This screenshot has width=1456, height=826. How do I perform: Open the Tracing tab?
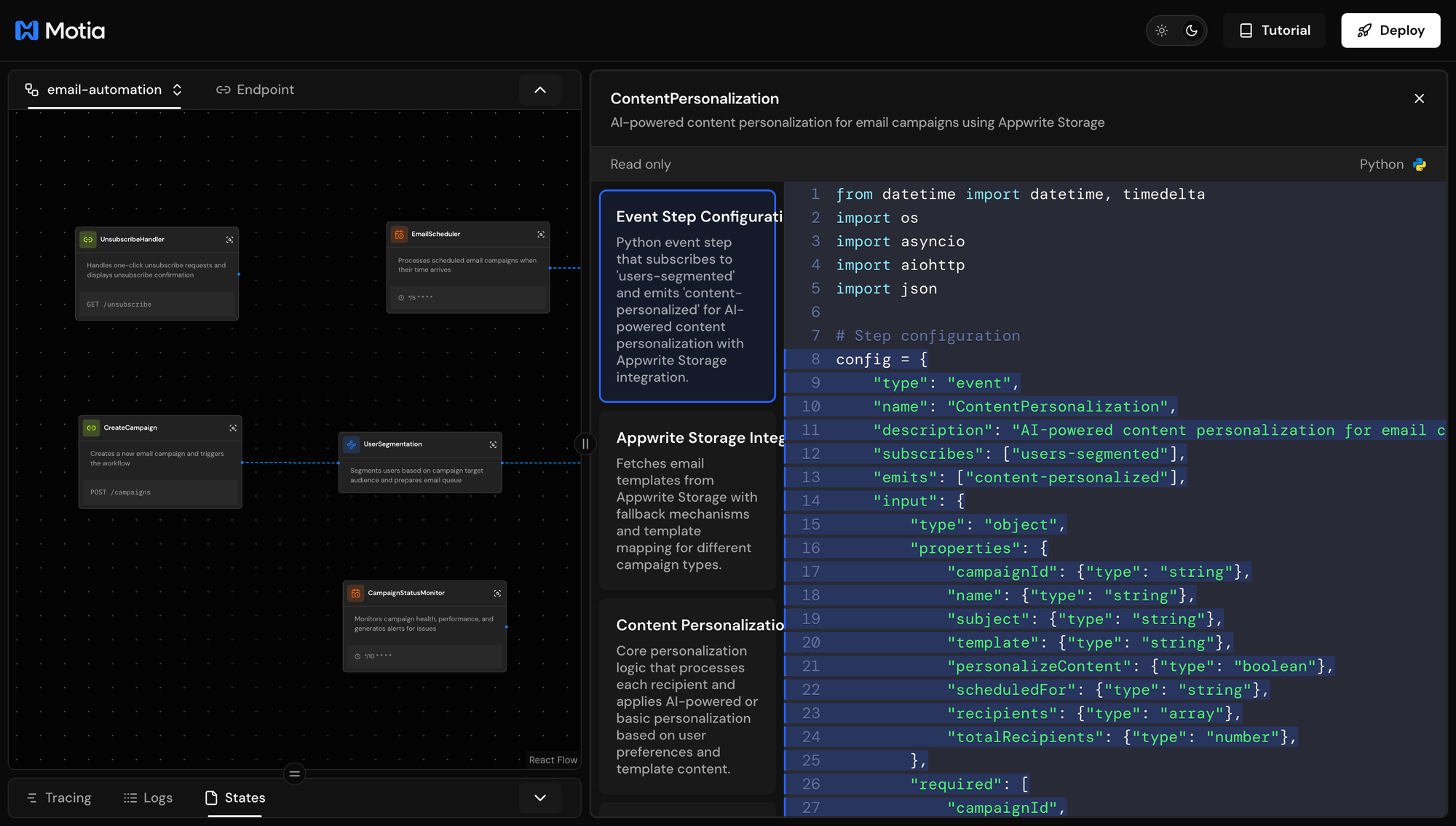[x=59, y=798]
